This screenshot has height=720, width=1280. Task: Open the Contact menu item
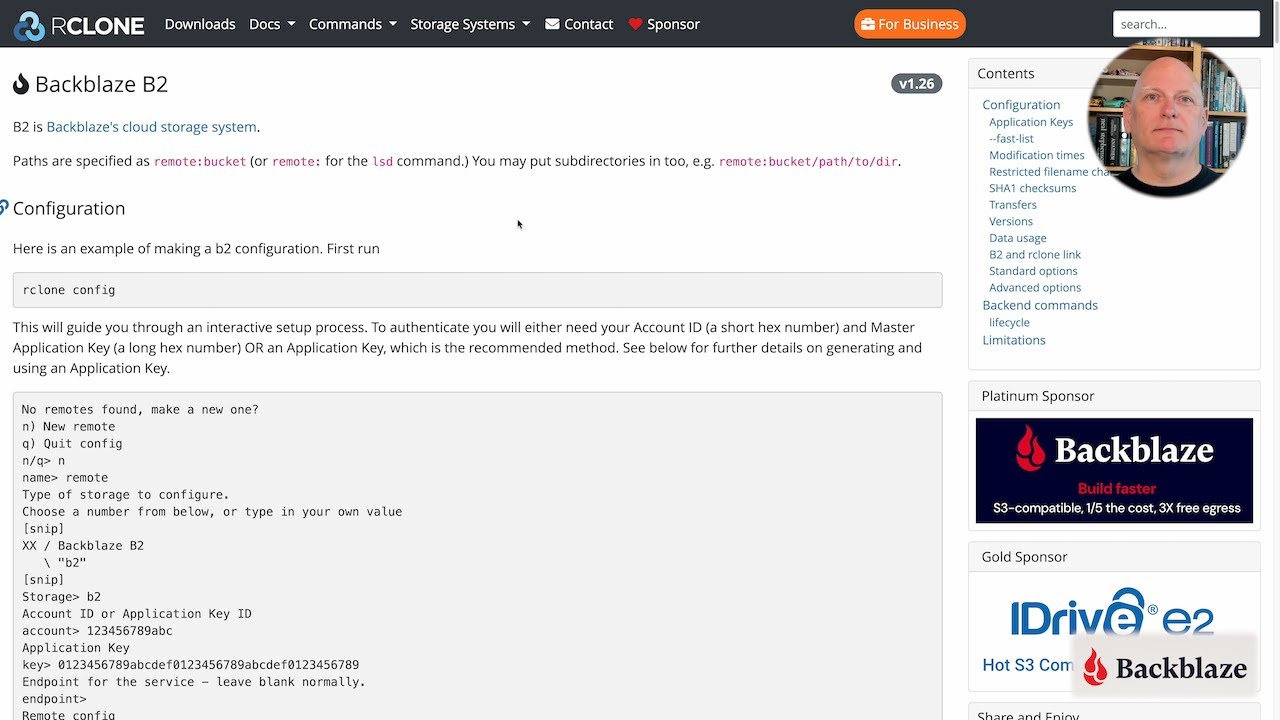[x=588, y=24]
